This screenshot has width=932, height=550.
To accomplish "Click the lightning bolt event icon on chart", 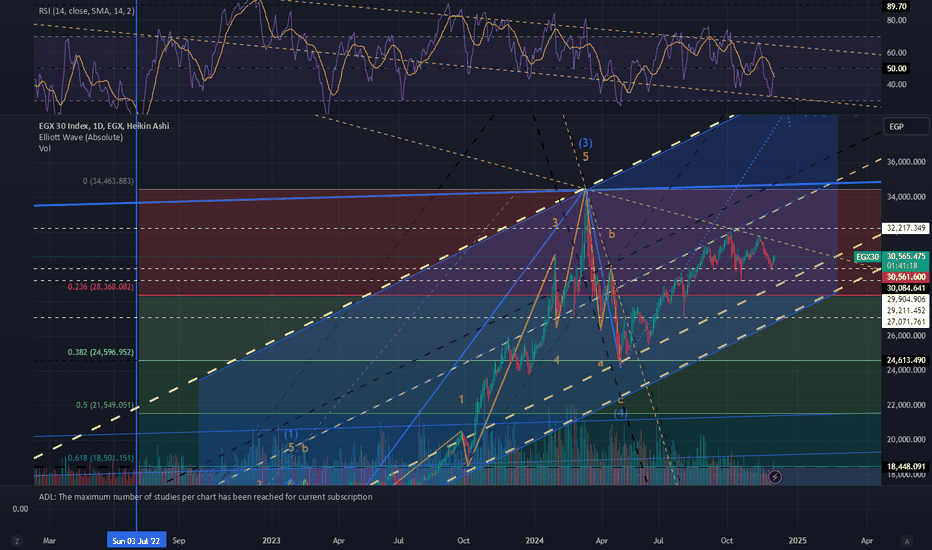I will click(x=774, y=476).
